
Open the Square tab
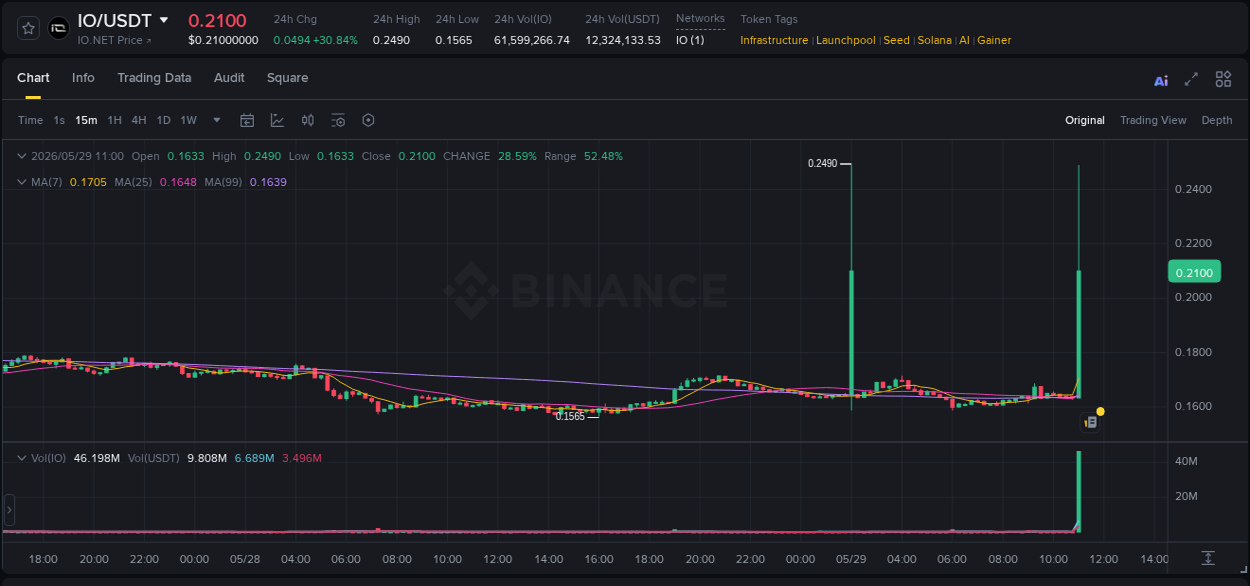point(287,78)
